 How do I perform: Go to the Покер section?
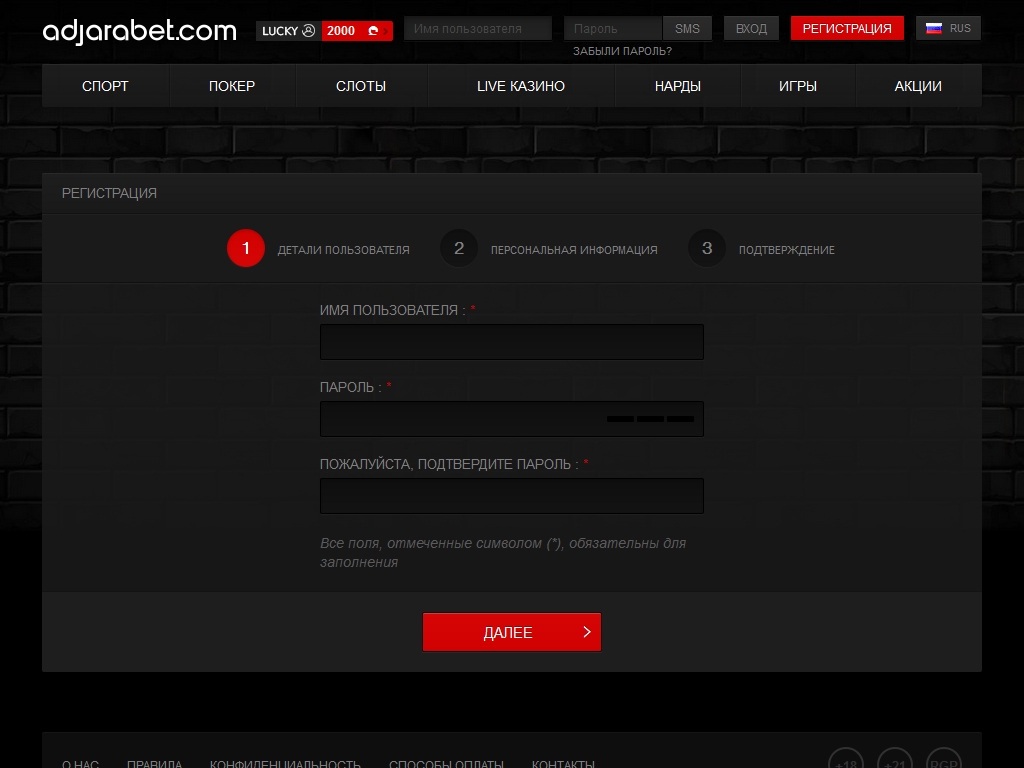[x=232, y=86]
